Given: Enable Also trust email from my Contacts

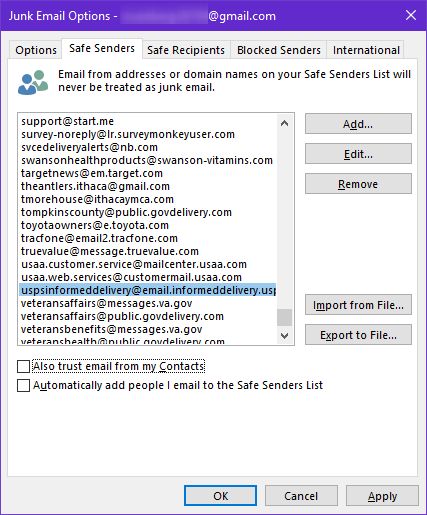Looking at the screenshot, I should tap(24, 366).
